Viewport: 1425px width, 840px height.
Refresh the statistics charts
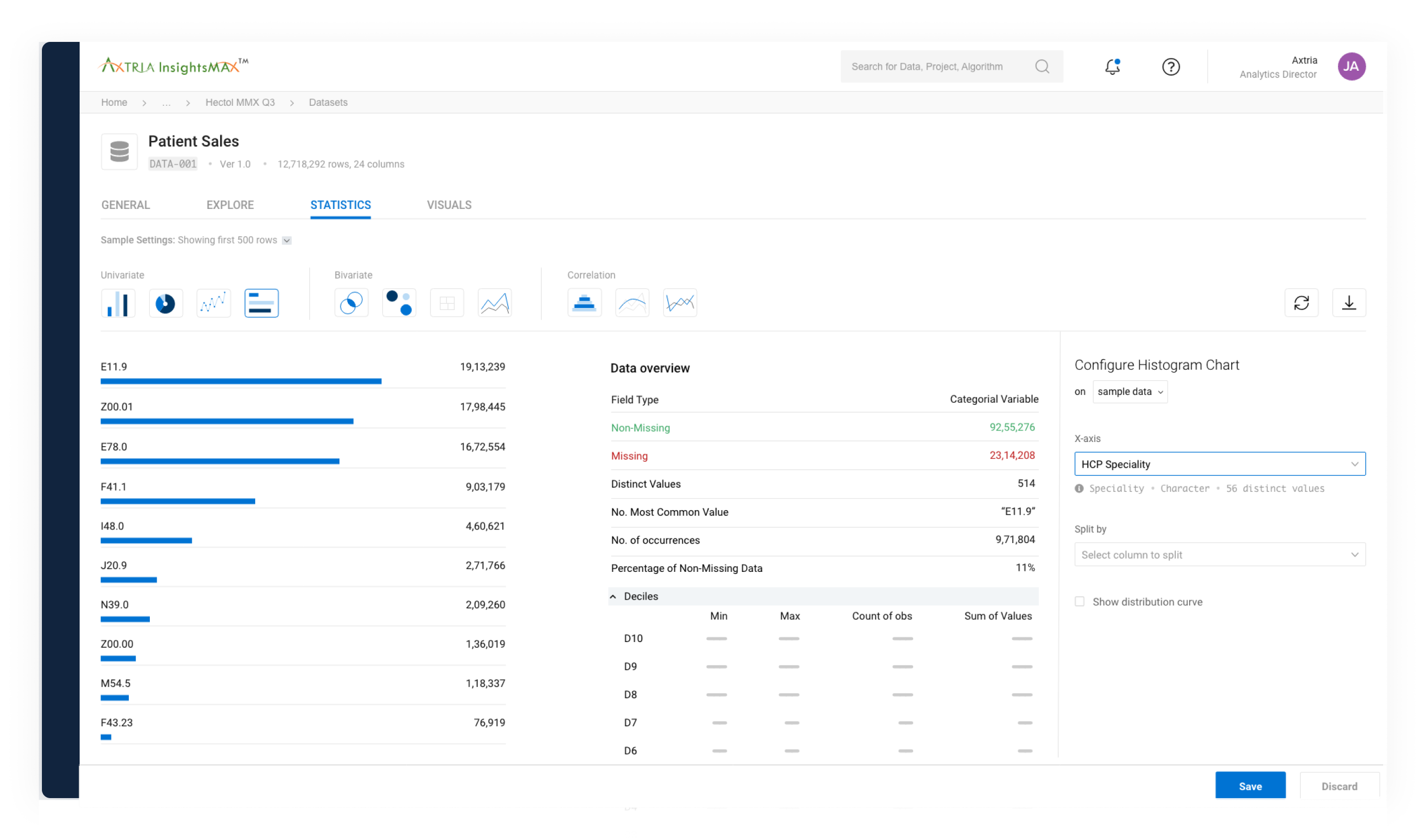[1301, 303]
